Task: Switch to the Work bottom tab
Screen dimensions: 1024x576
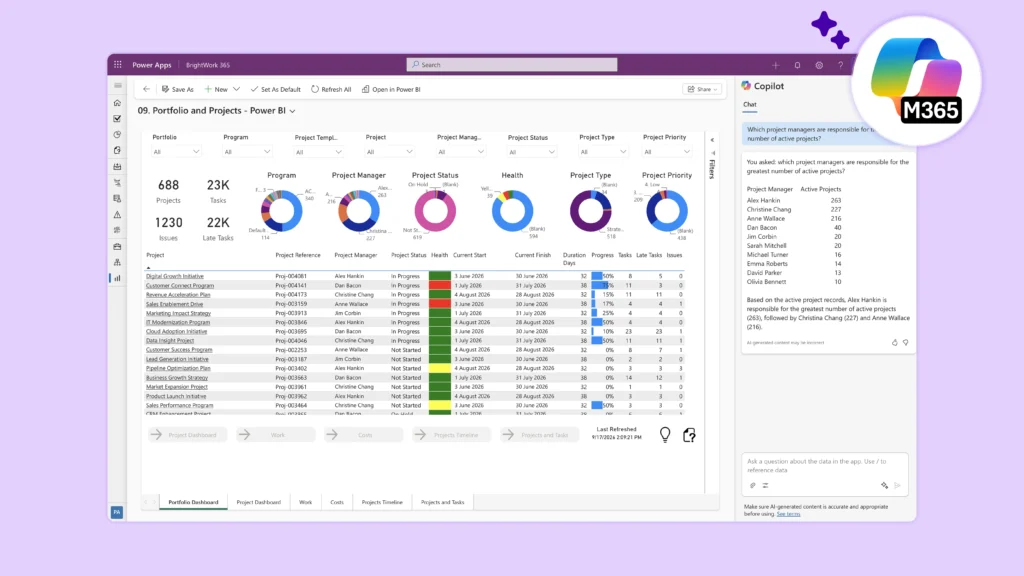Action: pos(306,502)
